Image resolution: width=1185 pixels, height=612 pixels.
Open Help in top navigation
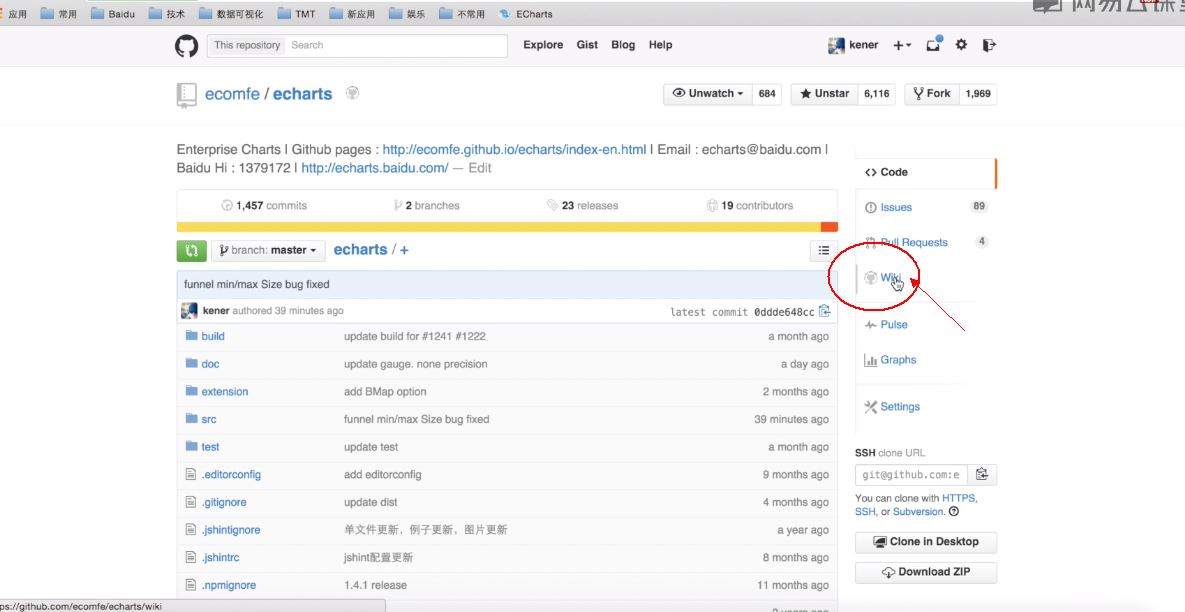point(661,45)
